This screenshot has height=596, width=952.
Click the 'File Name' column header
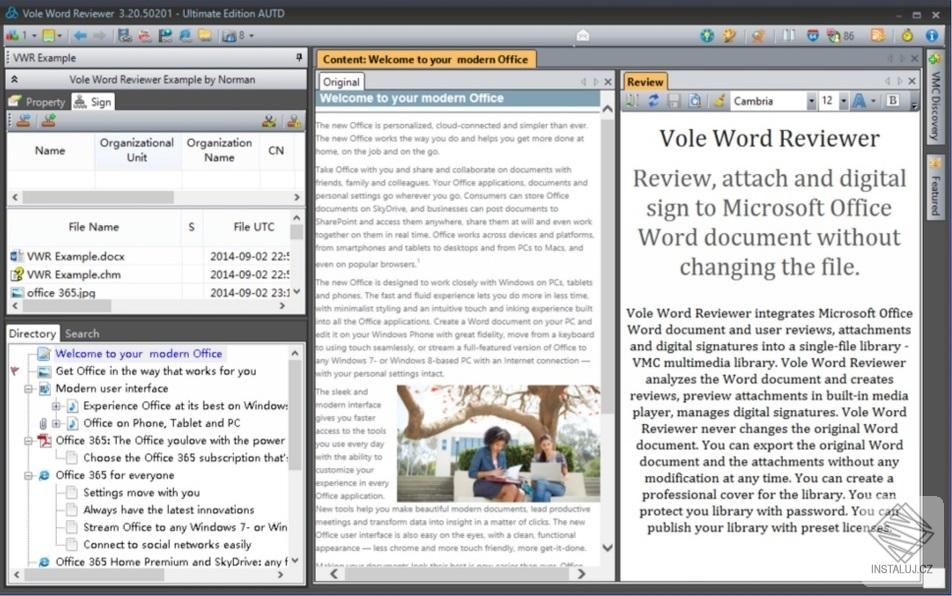pyautogui.click(x=94, y=227)
